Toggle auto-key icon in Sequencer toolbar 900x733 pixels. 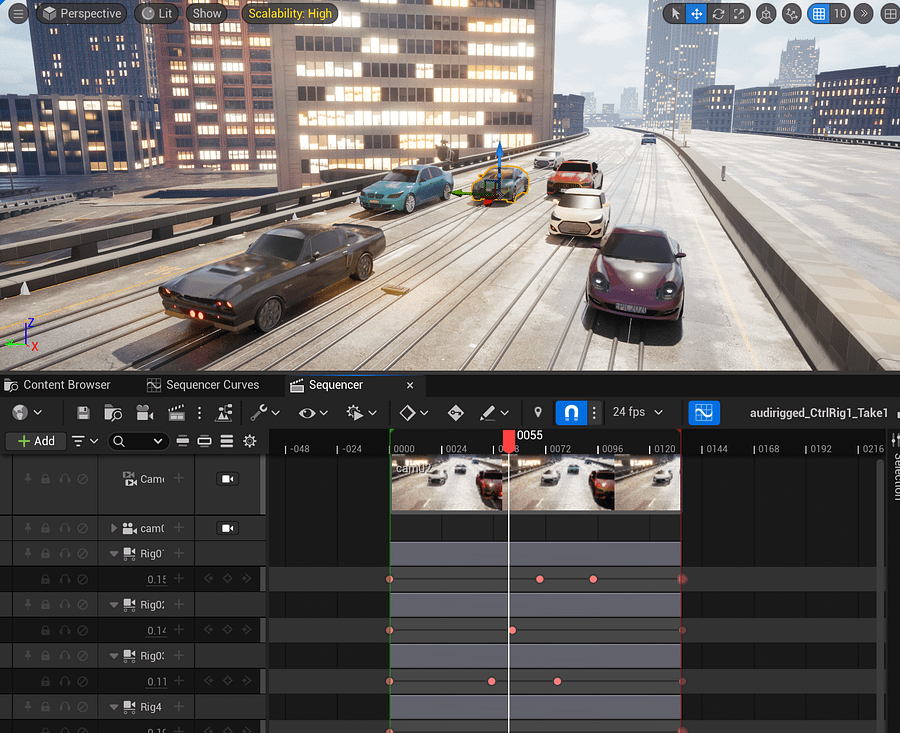pos(456,412)
